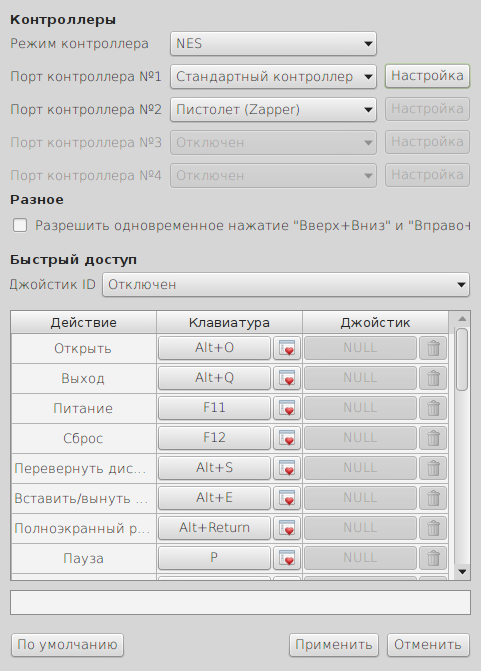Select the Выход action row label
481x671 pixels.
coord(83,379)
